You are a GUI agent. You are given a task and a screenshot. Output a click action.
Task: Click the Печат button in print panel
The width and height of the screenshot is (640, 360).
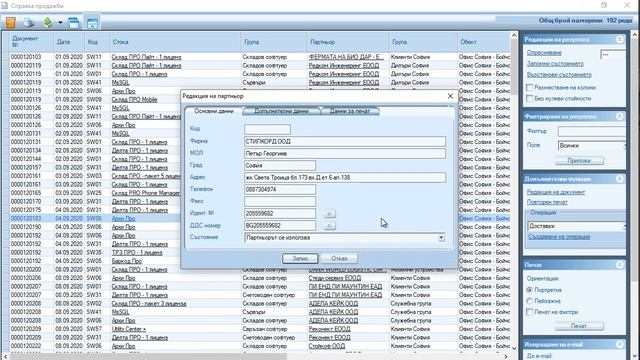point(579,326)
